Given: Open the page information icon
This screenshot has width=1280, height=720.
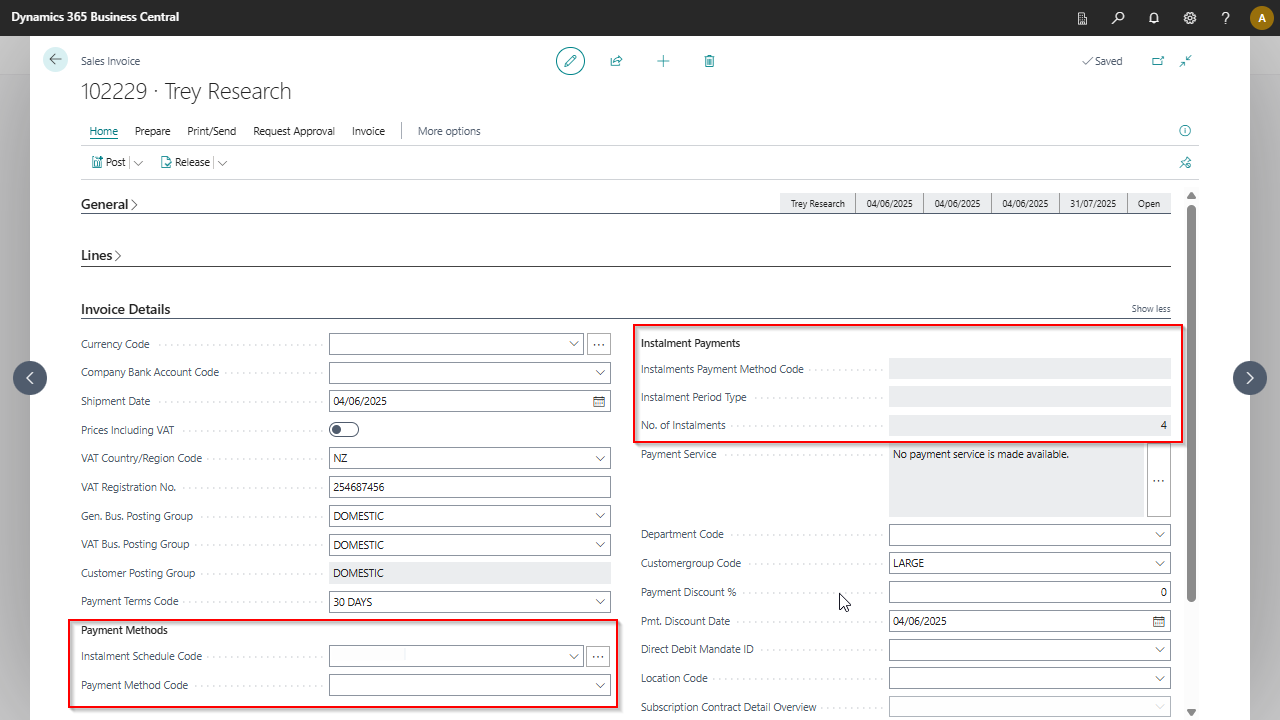Looking at the screenshot, I should pyautogui.click(x=1185, y=131).
